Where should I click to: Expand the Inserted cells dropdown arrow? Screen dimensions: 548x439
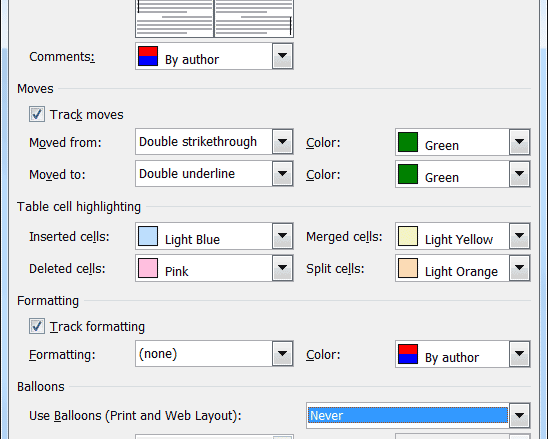[282, 236]
